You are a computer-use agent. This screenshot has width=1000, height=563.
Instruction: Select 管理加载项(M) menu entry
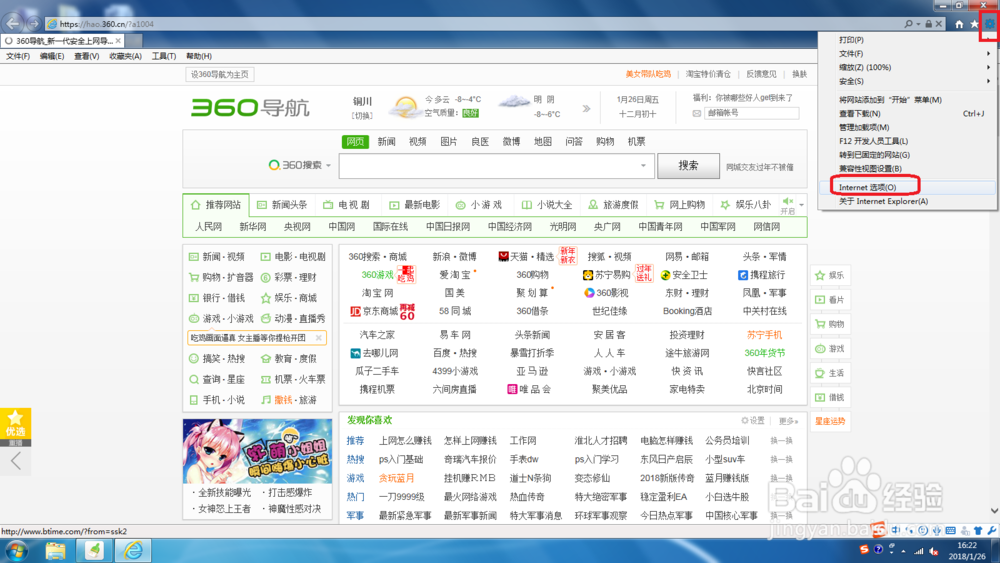(908, 128)
